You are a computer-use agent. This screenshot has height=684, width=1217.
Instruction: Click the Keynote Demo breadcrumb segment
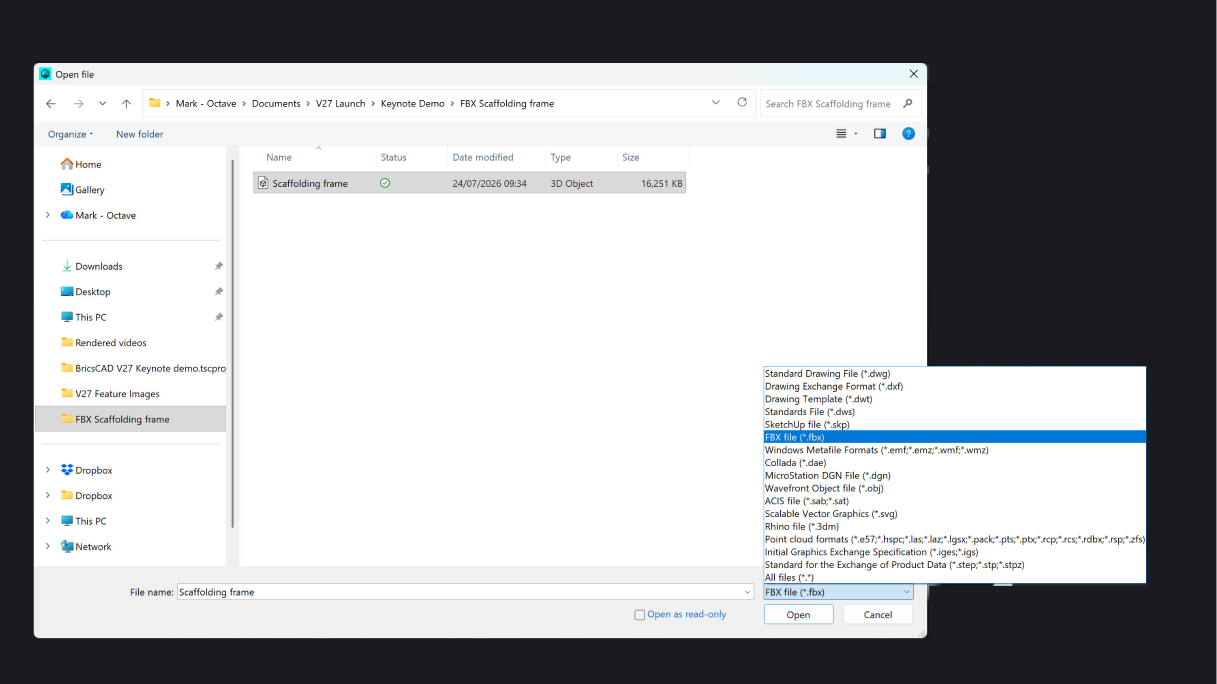413,103
